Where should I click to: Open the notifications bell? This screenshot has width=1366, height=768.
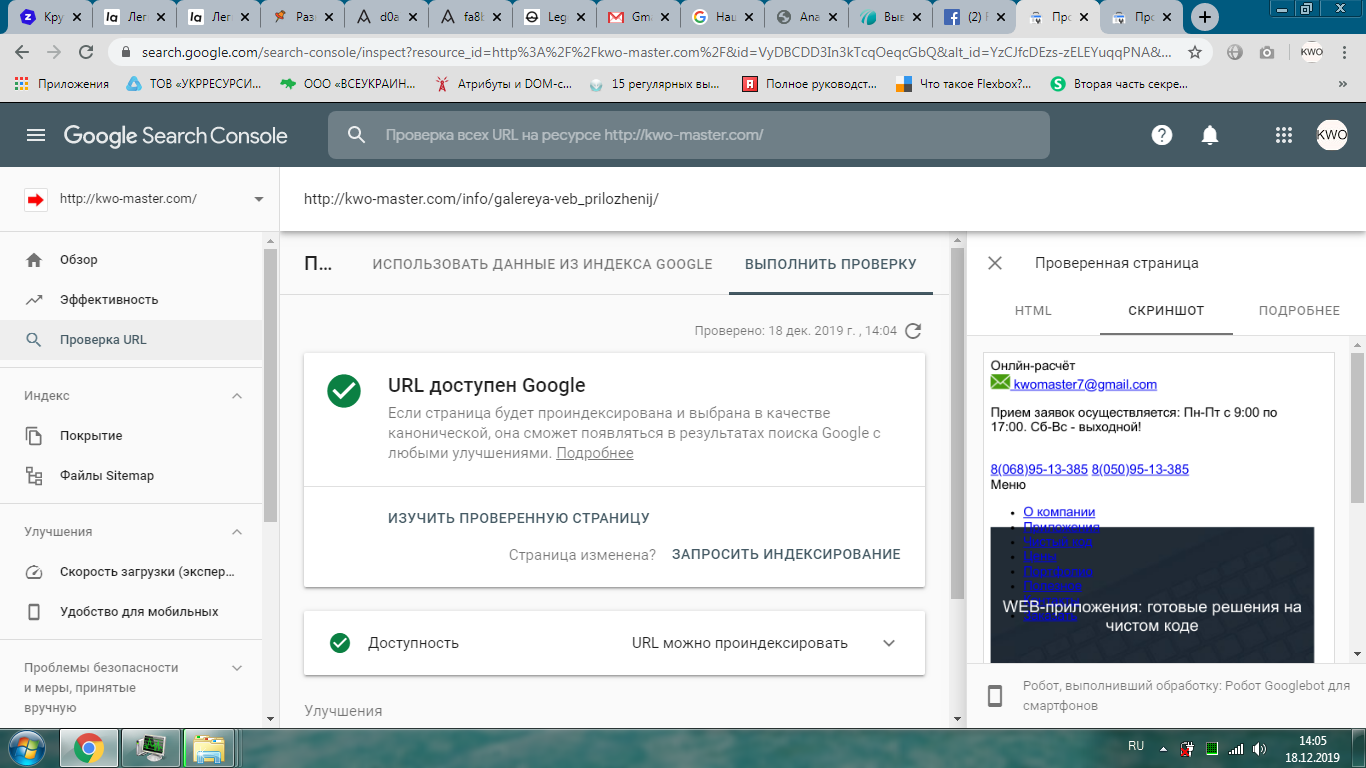click(1210, 135)
